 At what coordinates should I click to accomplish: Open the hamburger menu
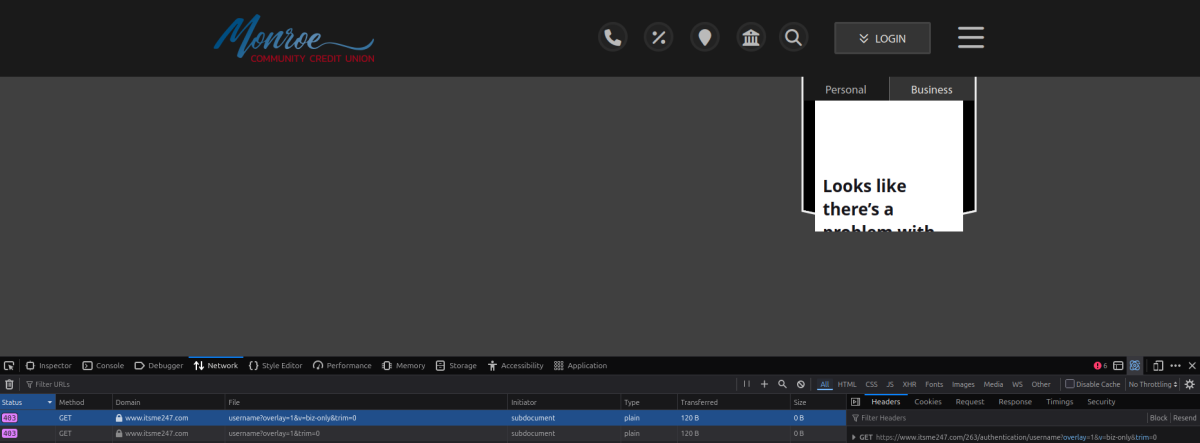click(x=971, y=38)
